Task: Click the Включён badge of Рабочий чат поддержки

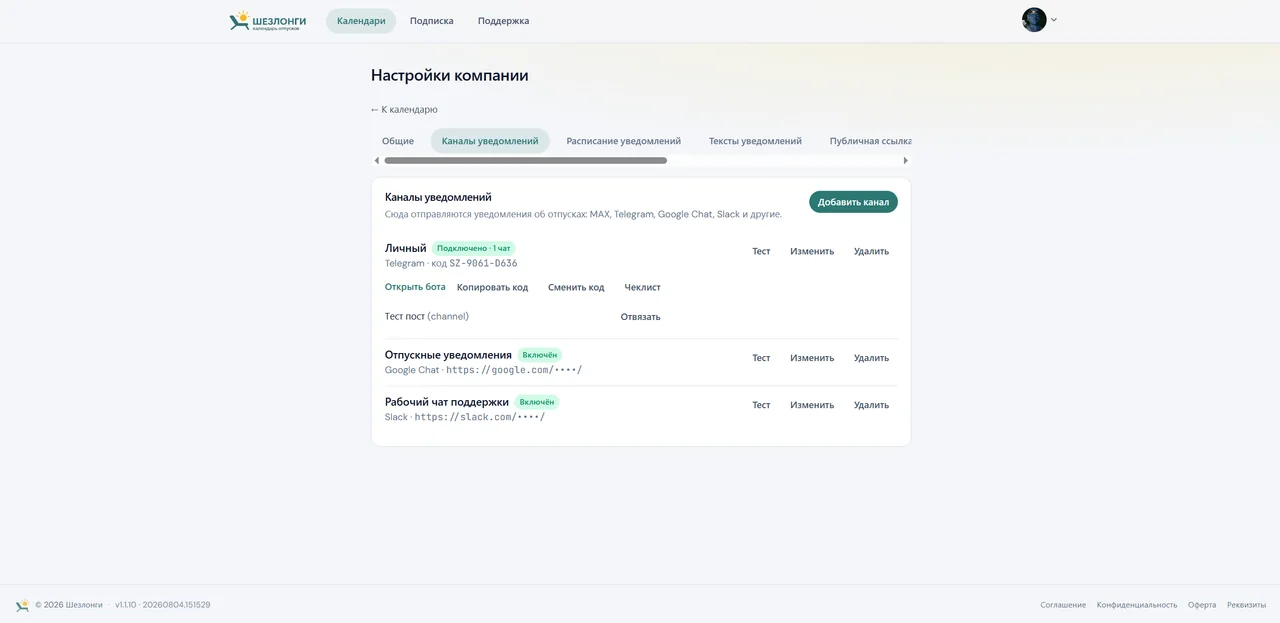Action: pos(537,402)
